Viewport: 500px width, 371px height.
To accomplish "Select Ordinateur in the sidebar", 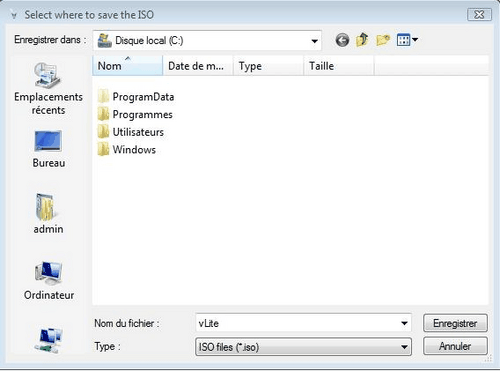I will [x=49, y=280].
